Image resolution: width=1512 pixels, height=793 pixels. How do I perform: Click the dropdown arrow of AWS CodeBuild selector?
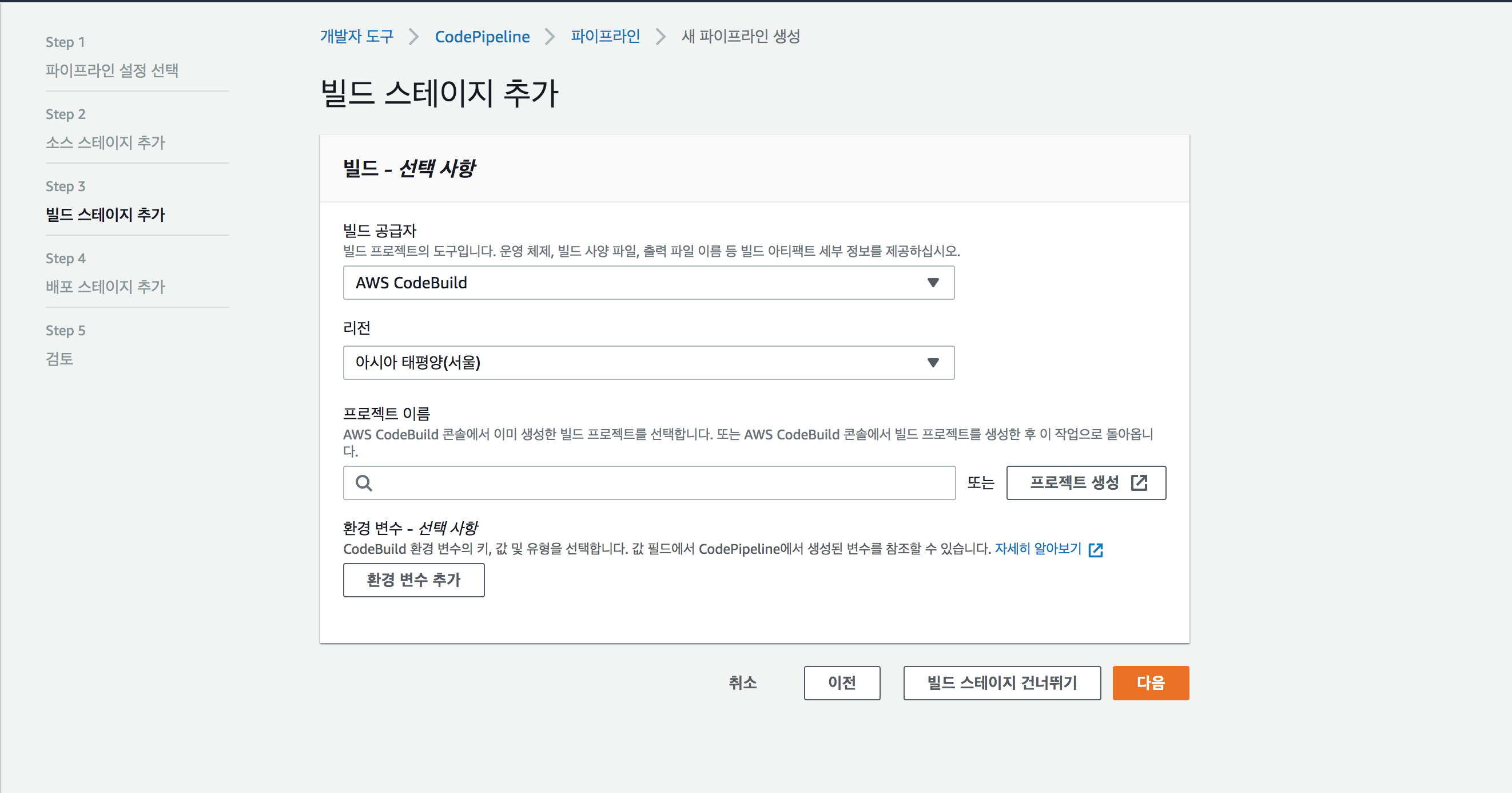click(933, 283)
